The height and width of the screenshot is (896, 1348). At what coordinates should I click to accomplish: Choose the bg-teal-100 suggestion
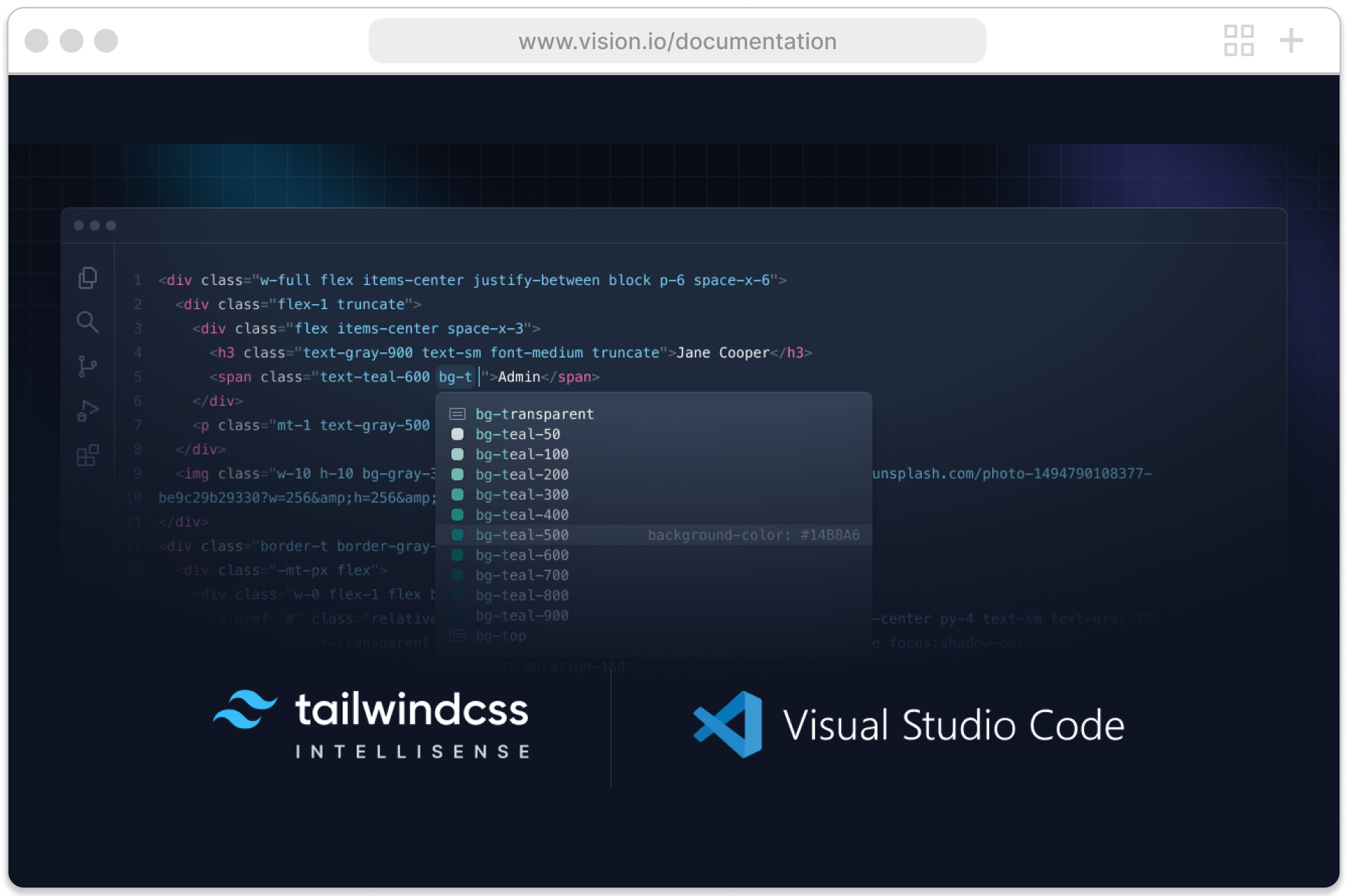click(654, 454)
